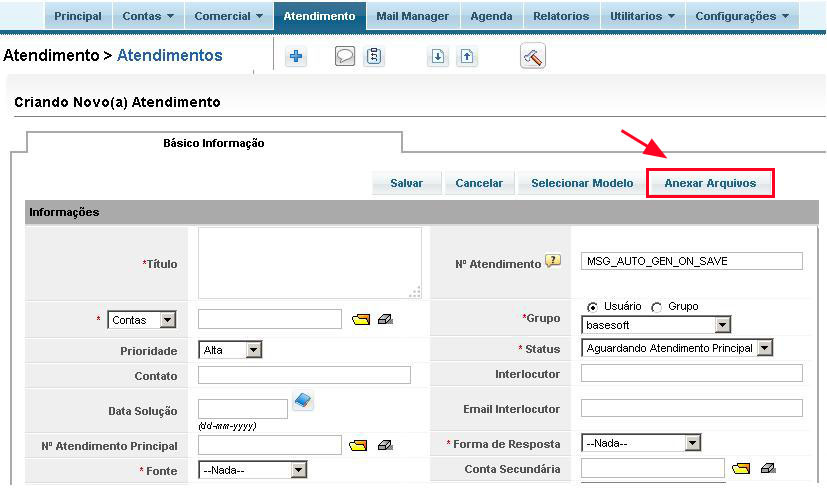Click the Contato input field
The height and width of the screenshot is (489, 827).
click(304, 375)
